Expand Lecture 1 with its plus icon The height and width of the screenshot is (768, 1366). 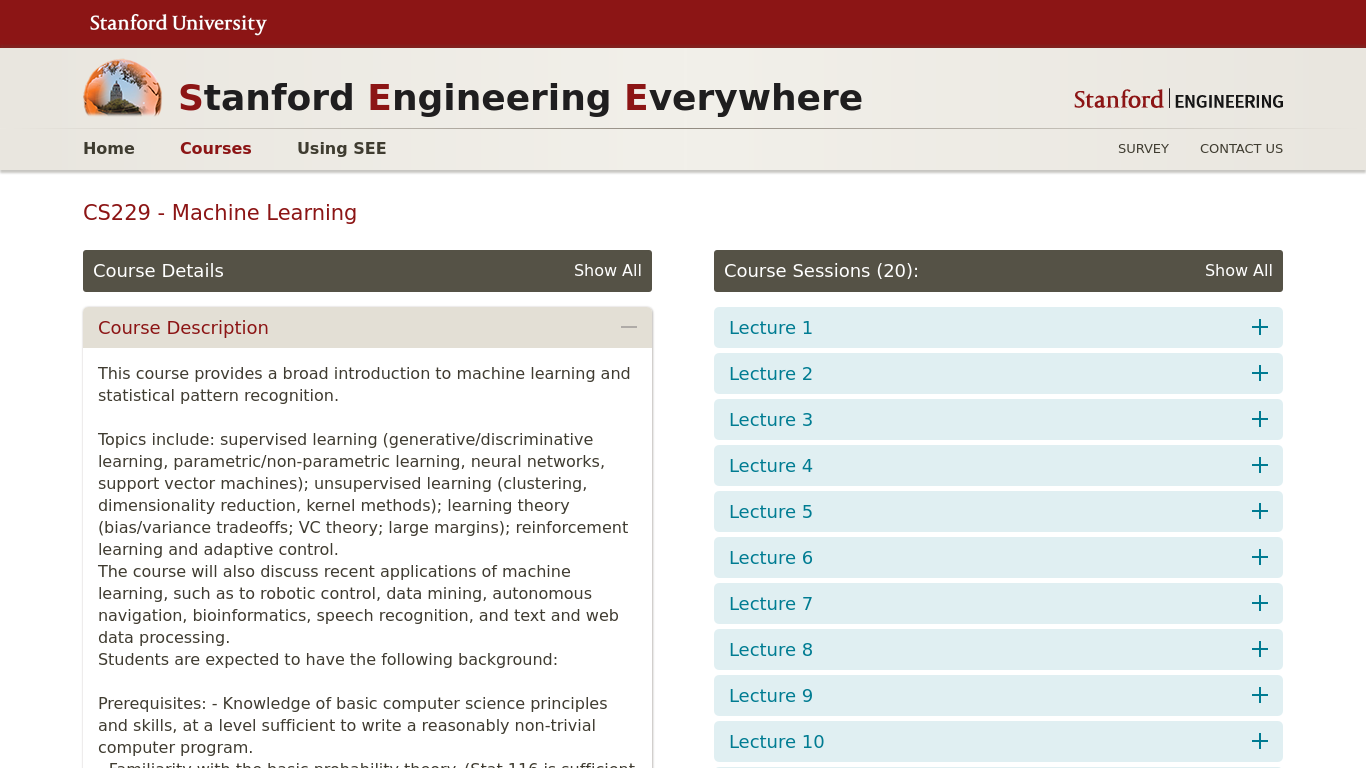pyautogui.click(x=1260, y=327)
